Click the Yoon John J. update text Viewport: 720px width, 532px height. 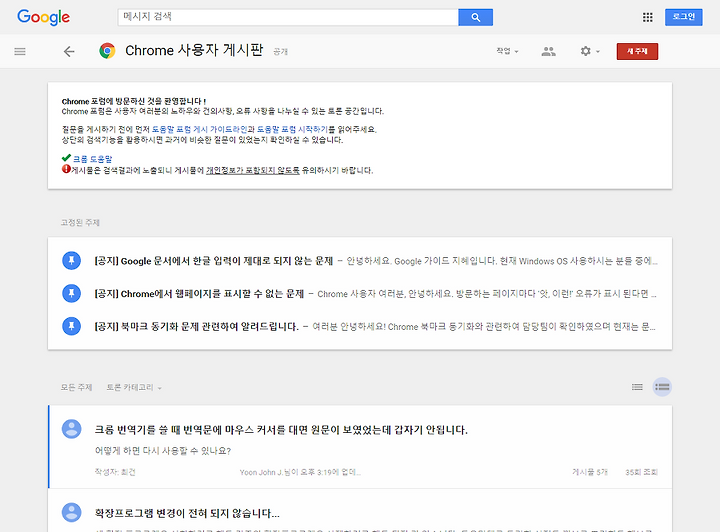(x=300, y=472)
